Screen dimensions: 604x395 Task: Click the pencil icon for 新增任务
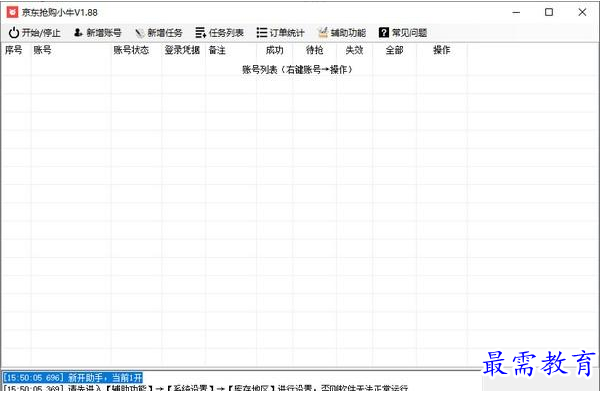139,33
